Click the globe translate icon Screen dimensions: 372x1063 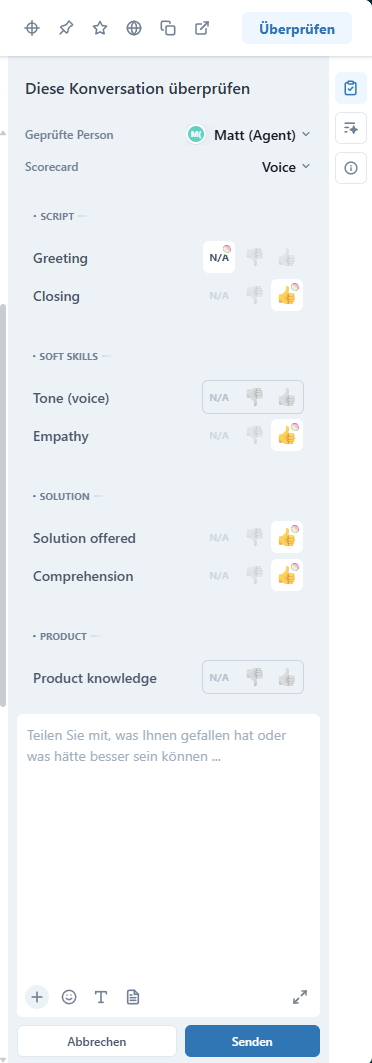coord(134,28)
